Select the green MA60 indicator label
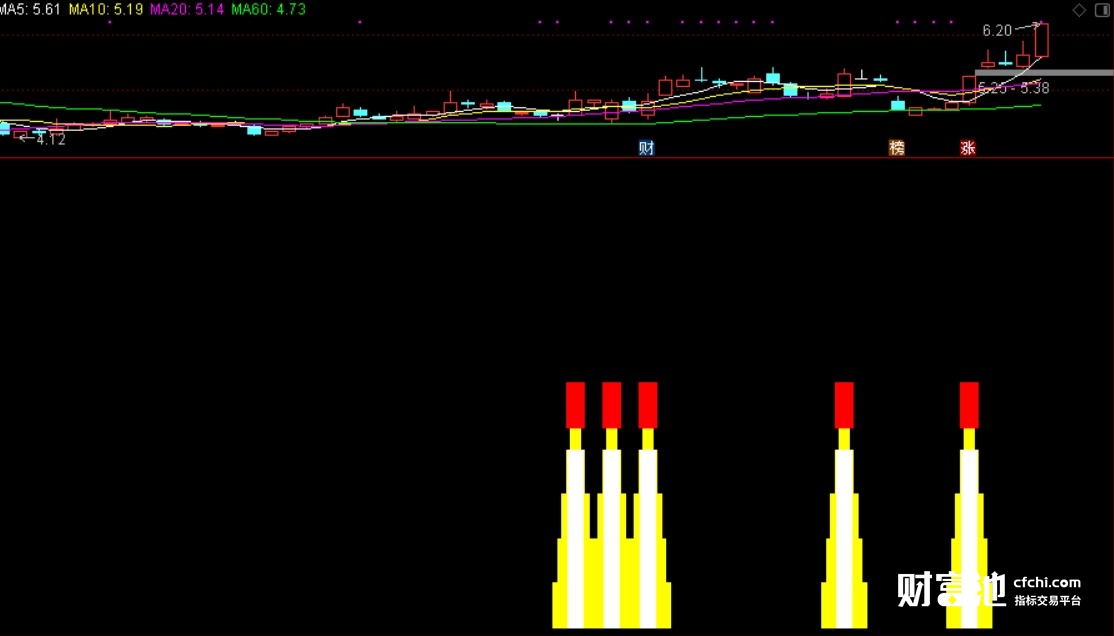This screenshot has width=1114, height=636. [269, 9]
